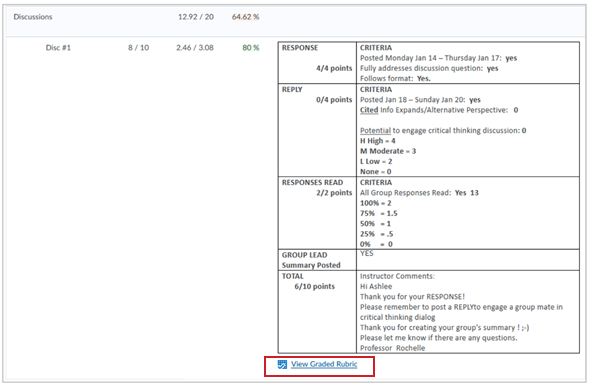Click the 12.92 / 20 Discussions score

coord(196,17)
